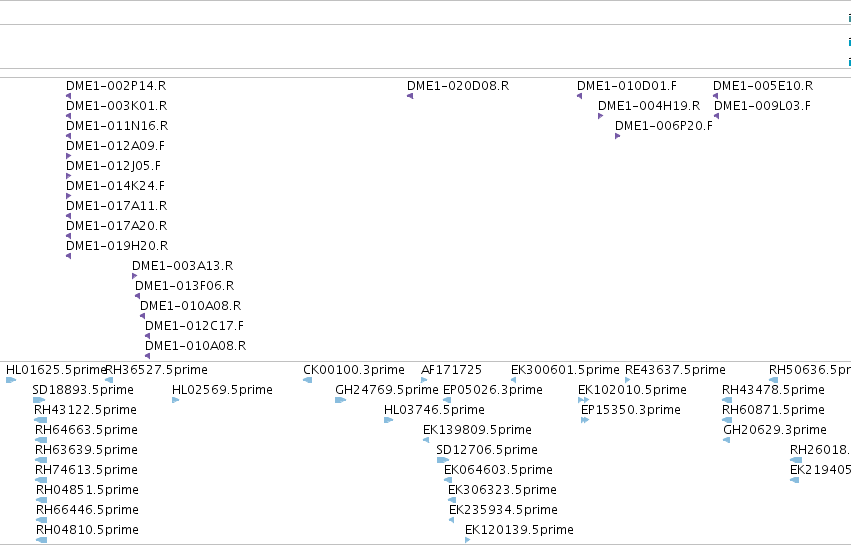The width and height of the screenshot is (851, 545).
Task: Click the blue arrow under SD12706.5prime
Action: (x=442, y=460)
